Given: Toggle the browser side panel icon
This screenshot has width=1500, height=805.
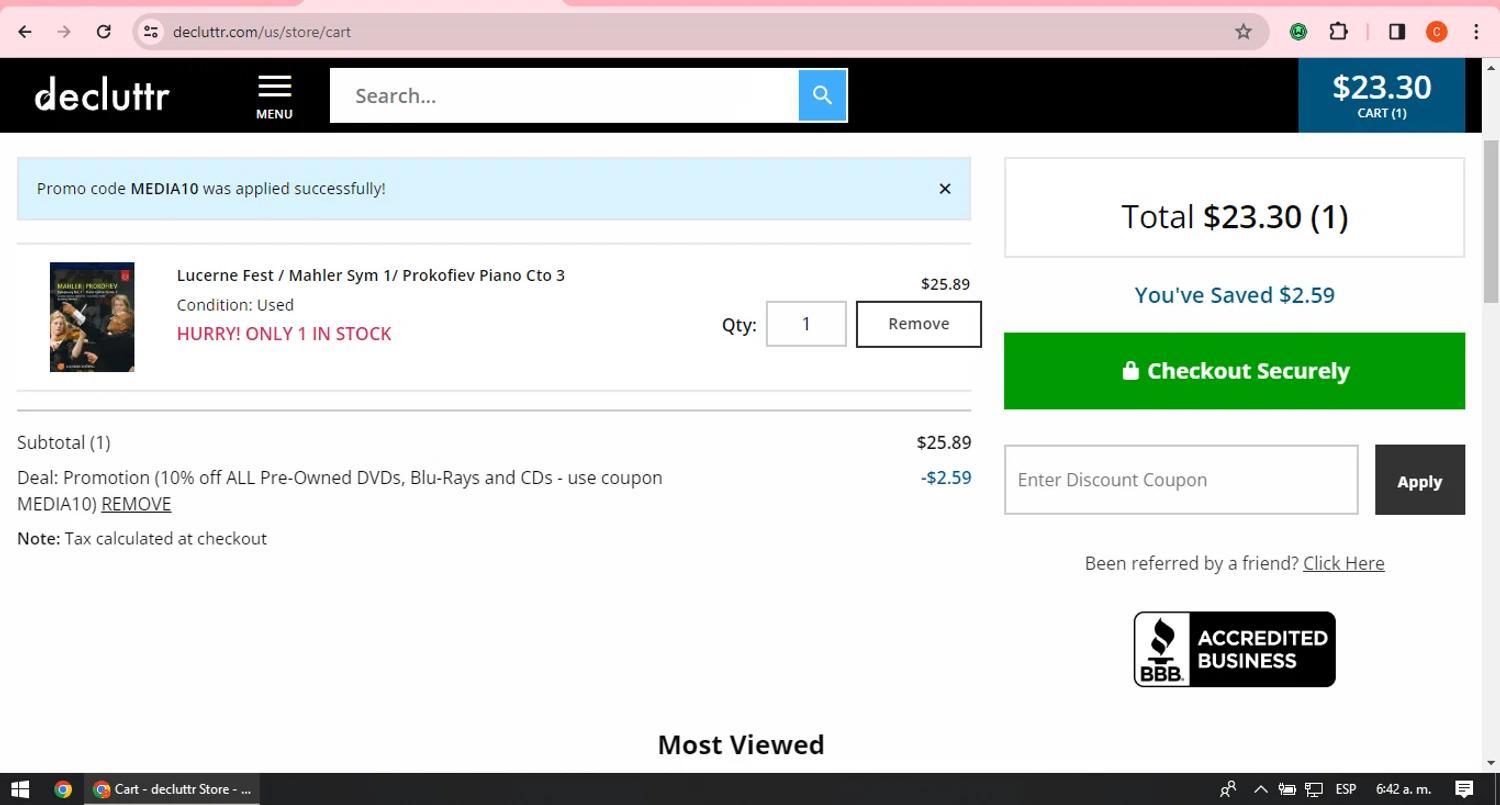Looking at the screenshot, I should (1397, 32).
